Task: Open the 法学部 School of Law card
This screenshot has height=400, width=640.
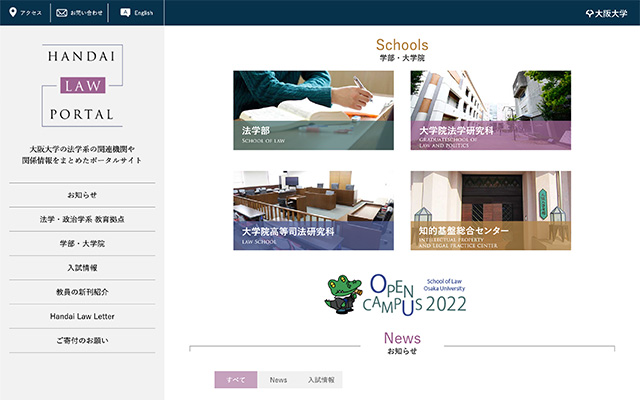Action: pyautogui.click(x=313, y=110)
